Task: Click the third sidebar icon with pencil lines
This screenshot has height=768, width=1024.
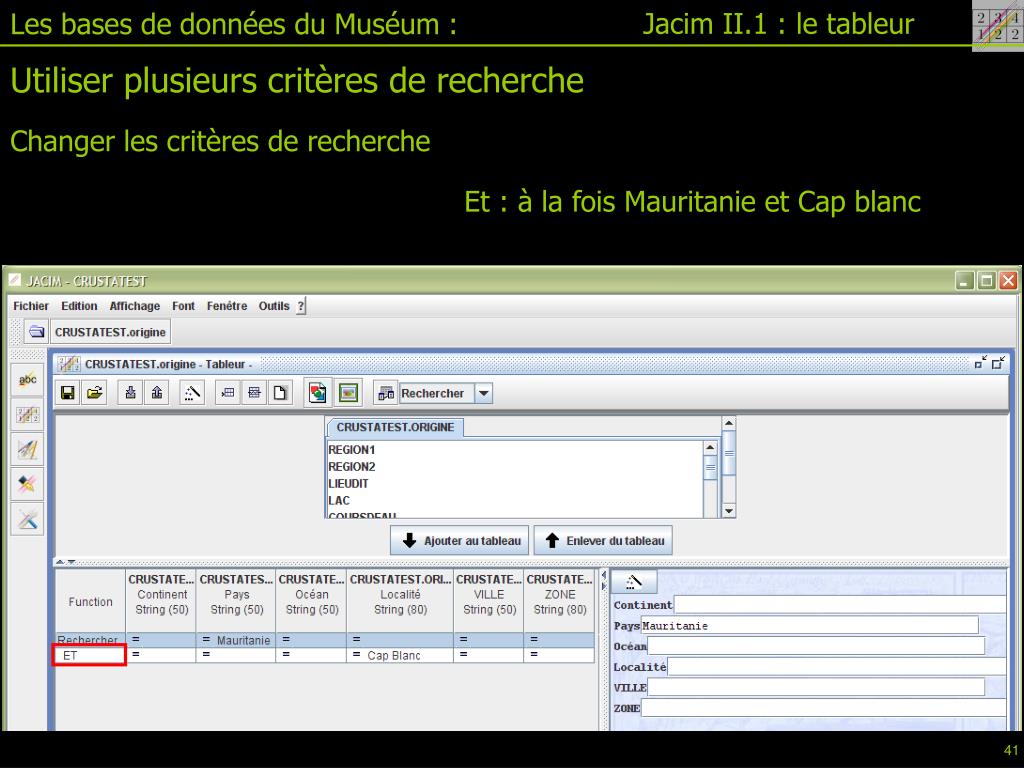Action: click(27, 449)
